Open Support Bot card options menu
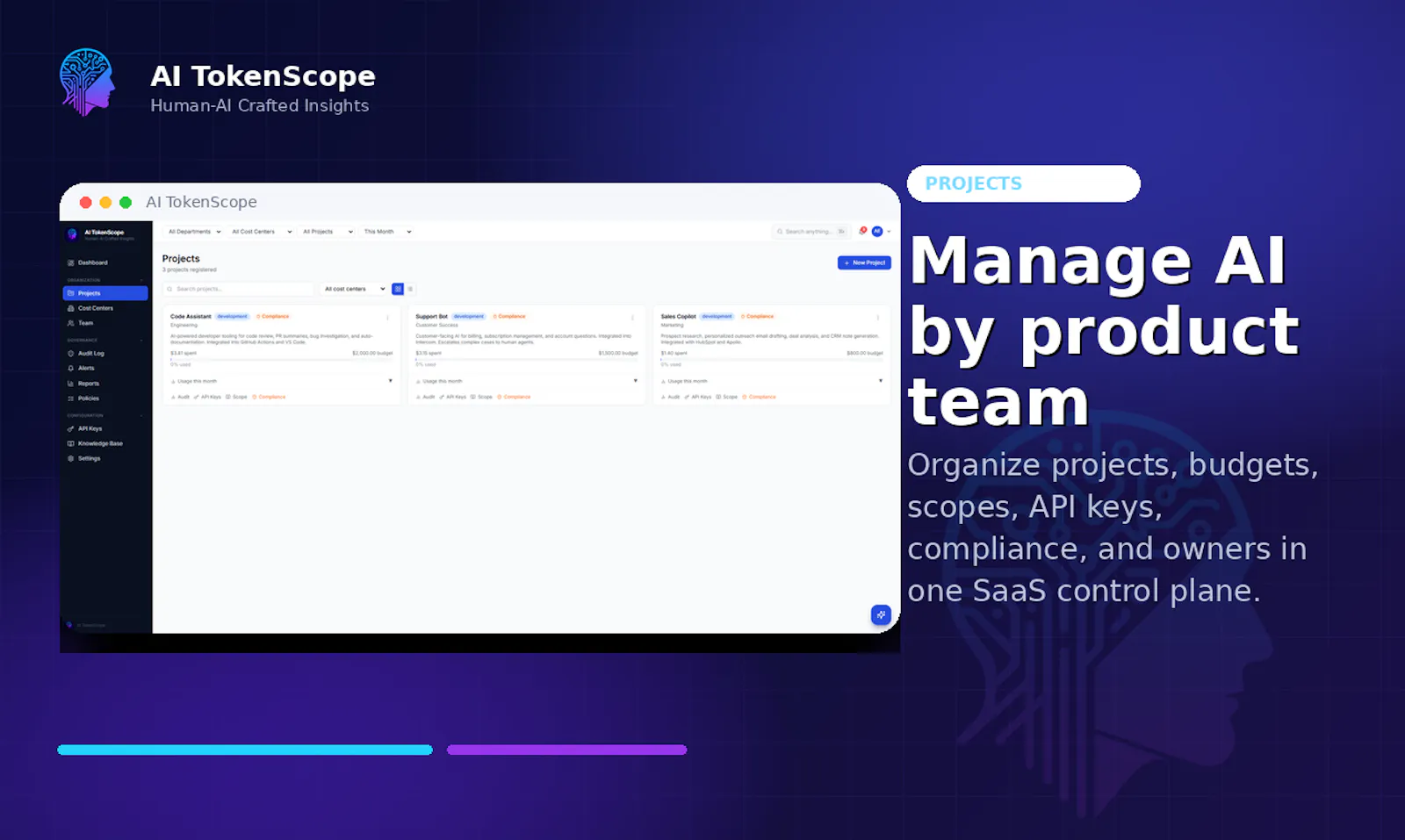The image size is (1405, 840). [x=633, y=317]
